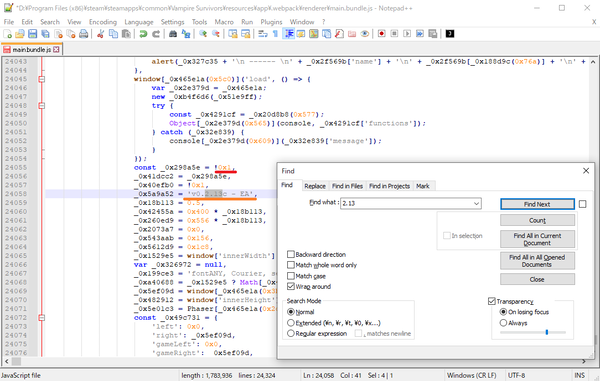Screen dimensions: 600x381
Task: Collapse the try block fold at line 24048
Action: click(42, 106)
